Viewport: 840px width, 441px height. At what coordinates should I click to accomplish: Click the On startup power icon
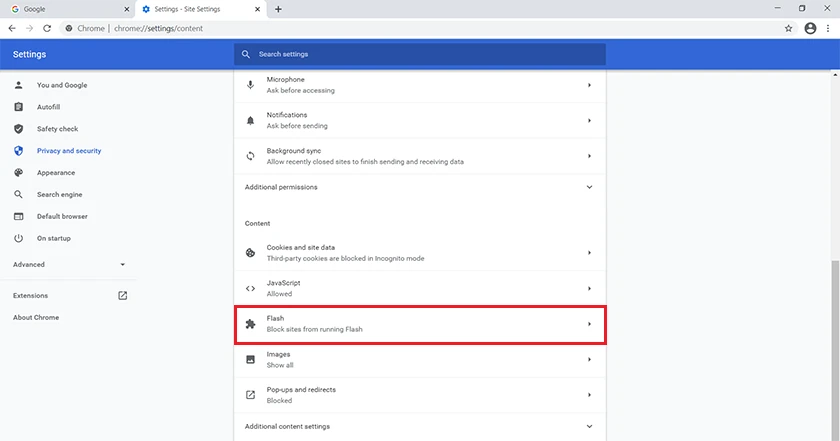(x=18, y=238)
